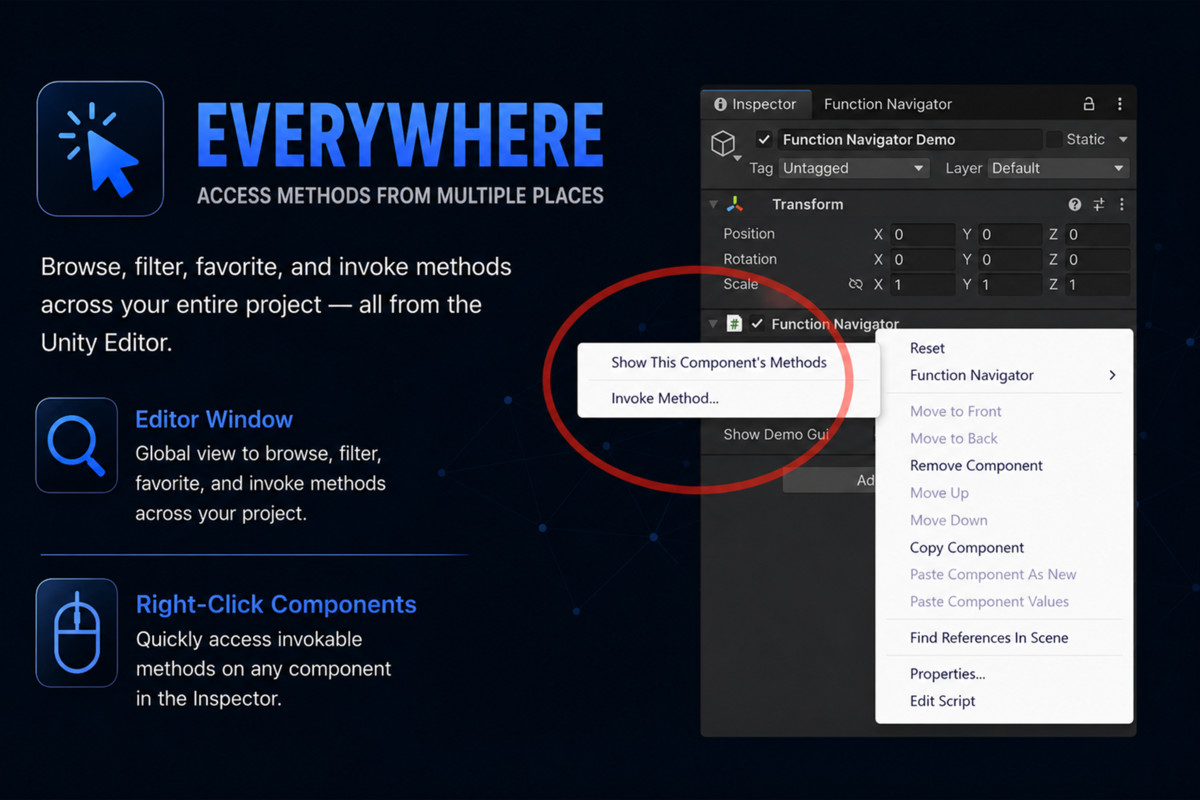Viewport: 1200px width, 800px height.
Task: Click the Show Demo Gui property label
Action: click(x=777, y=434)
